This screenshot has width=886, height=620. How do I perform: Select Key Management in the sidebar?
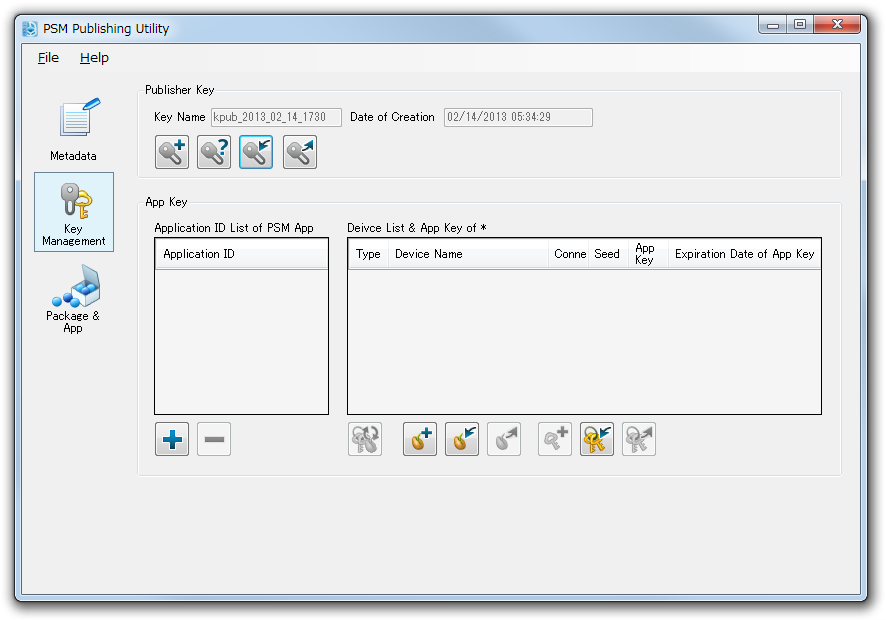(x=74, y=212)
